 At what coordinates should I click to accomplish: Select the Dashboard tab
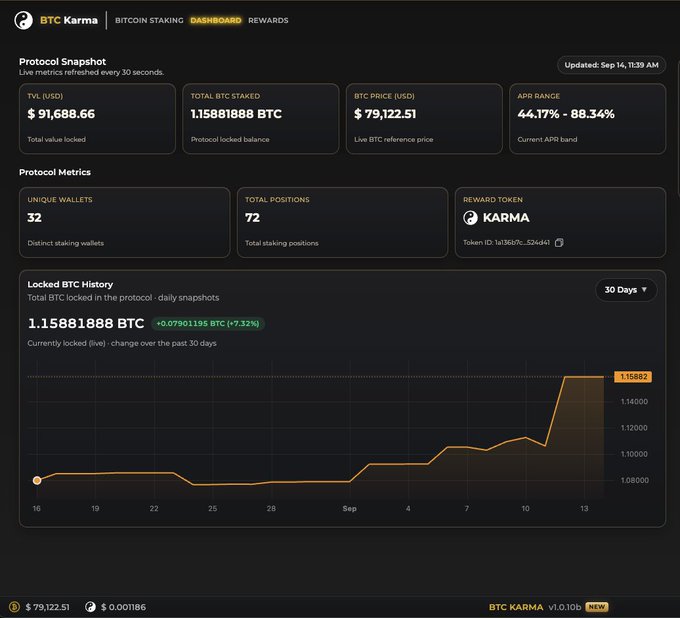[x=216, y=20]
